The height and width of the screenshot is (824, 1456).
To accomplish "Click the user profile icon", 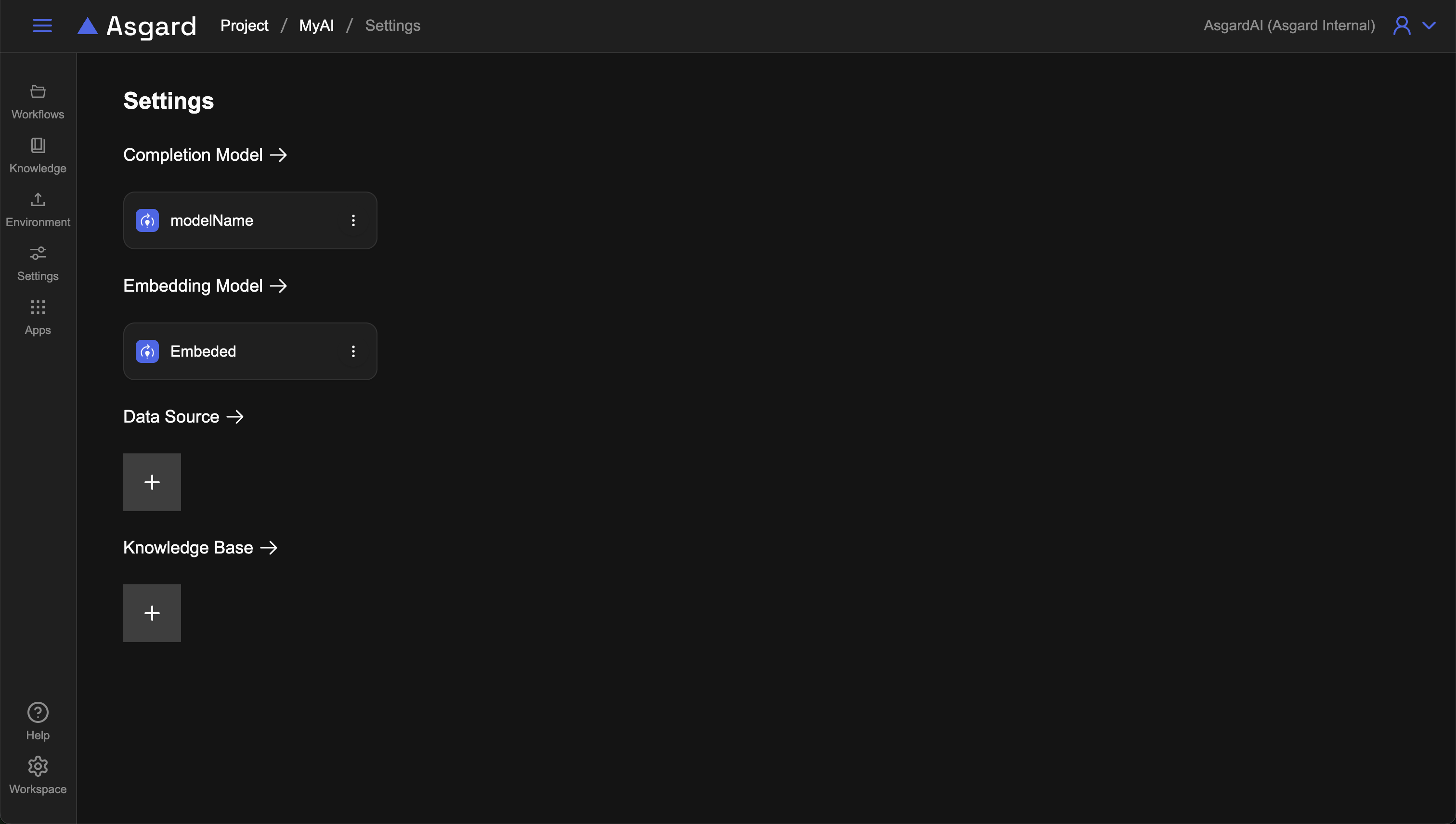I will coord(1402,26).
